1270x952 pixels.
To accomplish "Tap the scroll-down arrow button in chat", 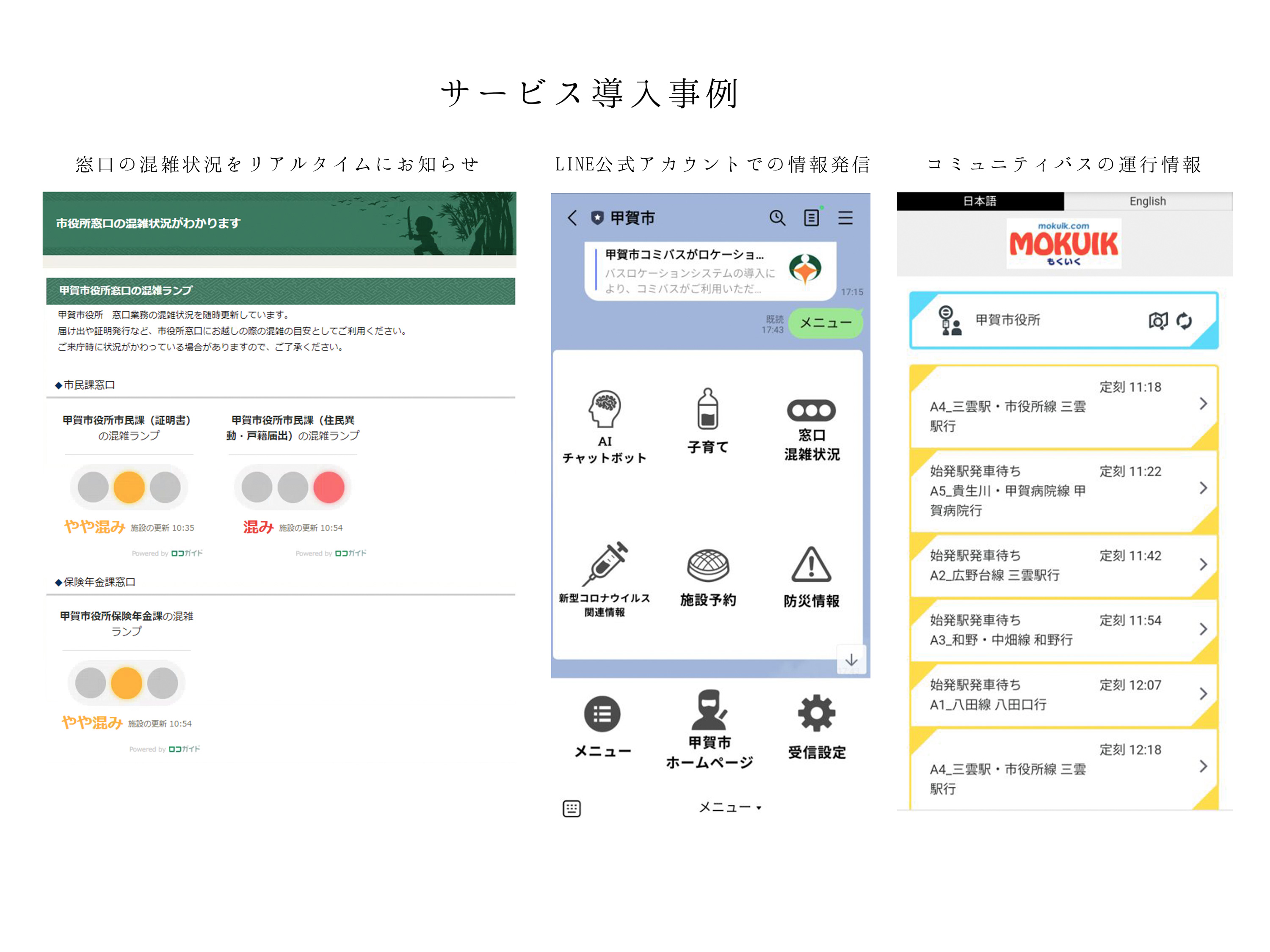I will point(851,659).
